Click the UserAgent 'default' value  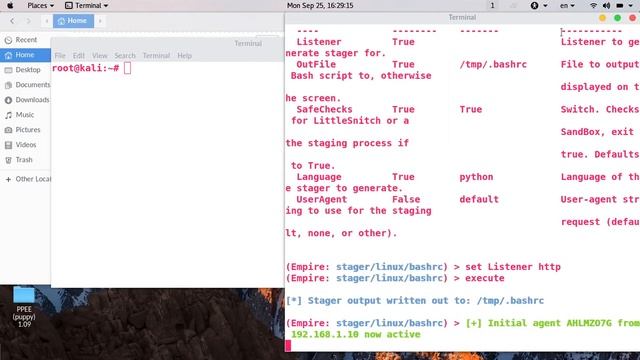[479, 200]
